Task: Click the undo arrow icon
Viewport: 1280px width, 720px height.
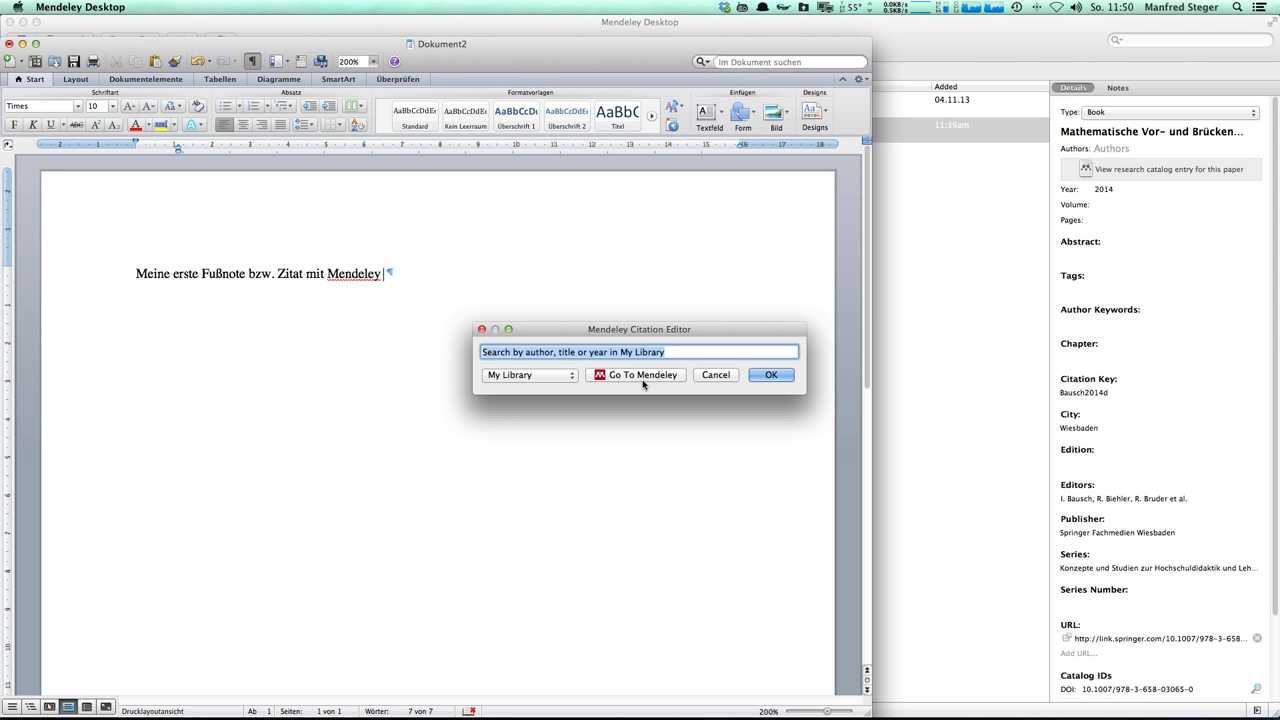Action: pyautogui.click(x=197, y=62)
